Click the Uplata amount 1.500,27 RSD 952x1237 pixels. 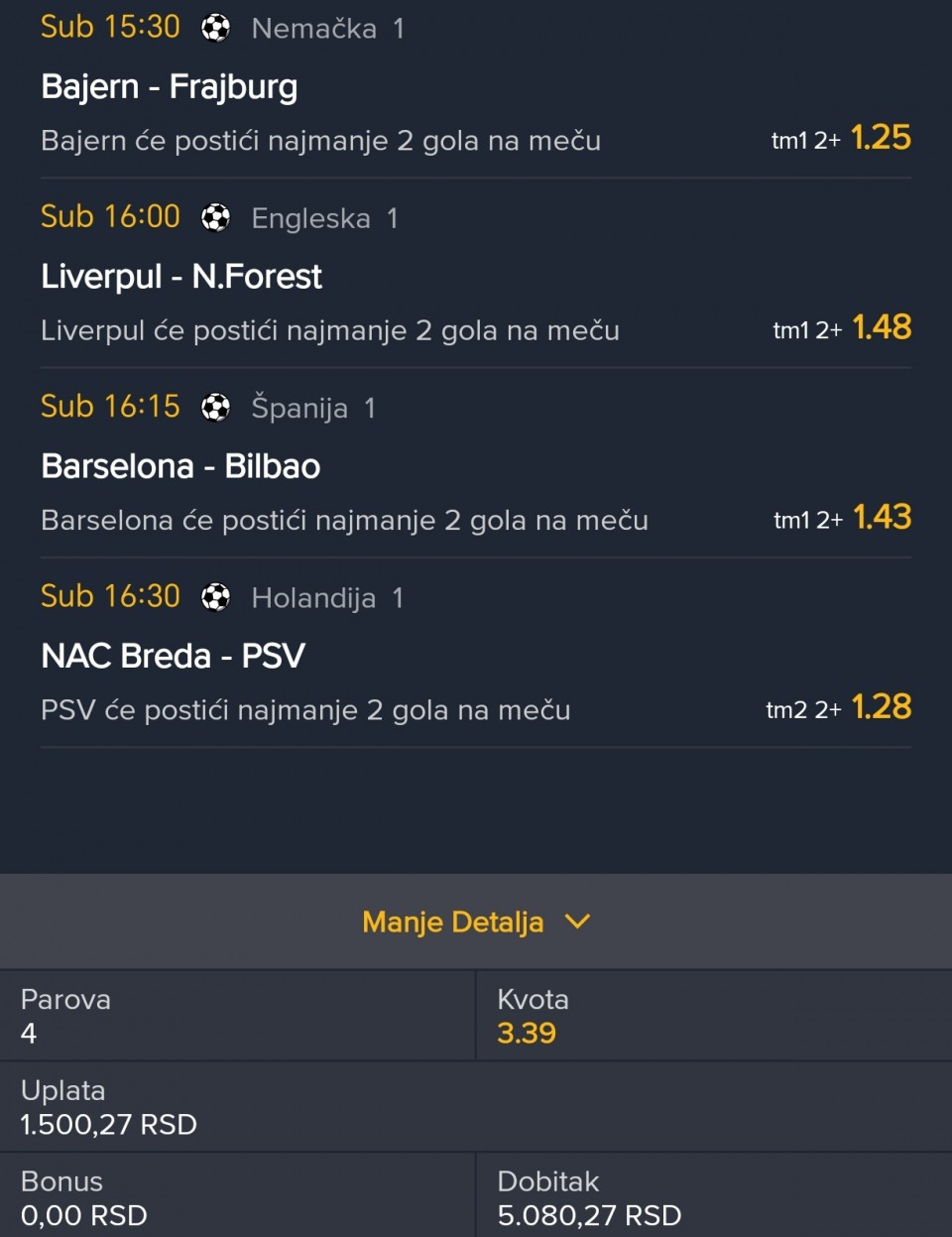(x=109, y=1125)
